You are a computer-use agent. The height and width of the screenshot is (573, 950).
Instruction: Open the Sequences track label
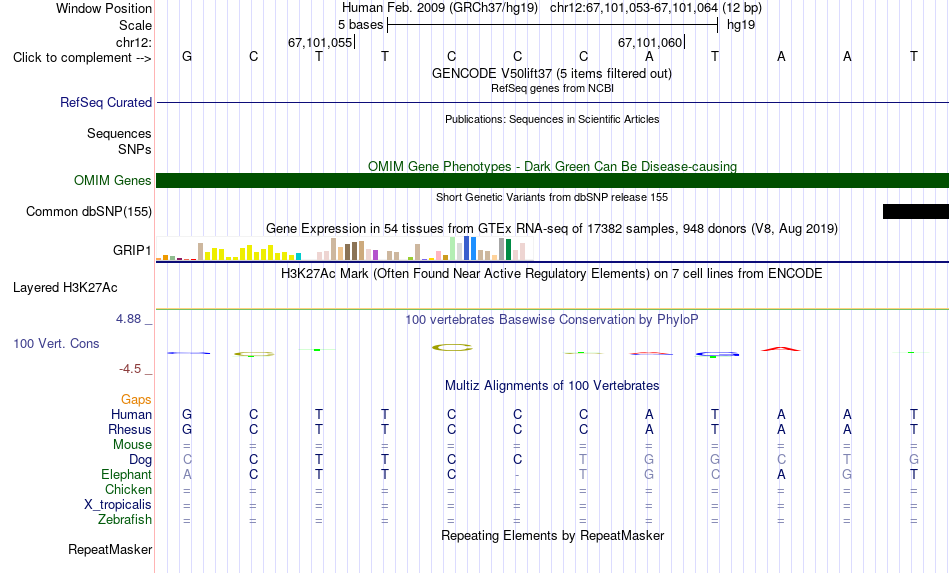pos(119,133)
